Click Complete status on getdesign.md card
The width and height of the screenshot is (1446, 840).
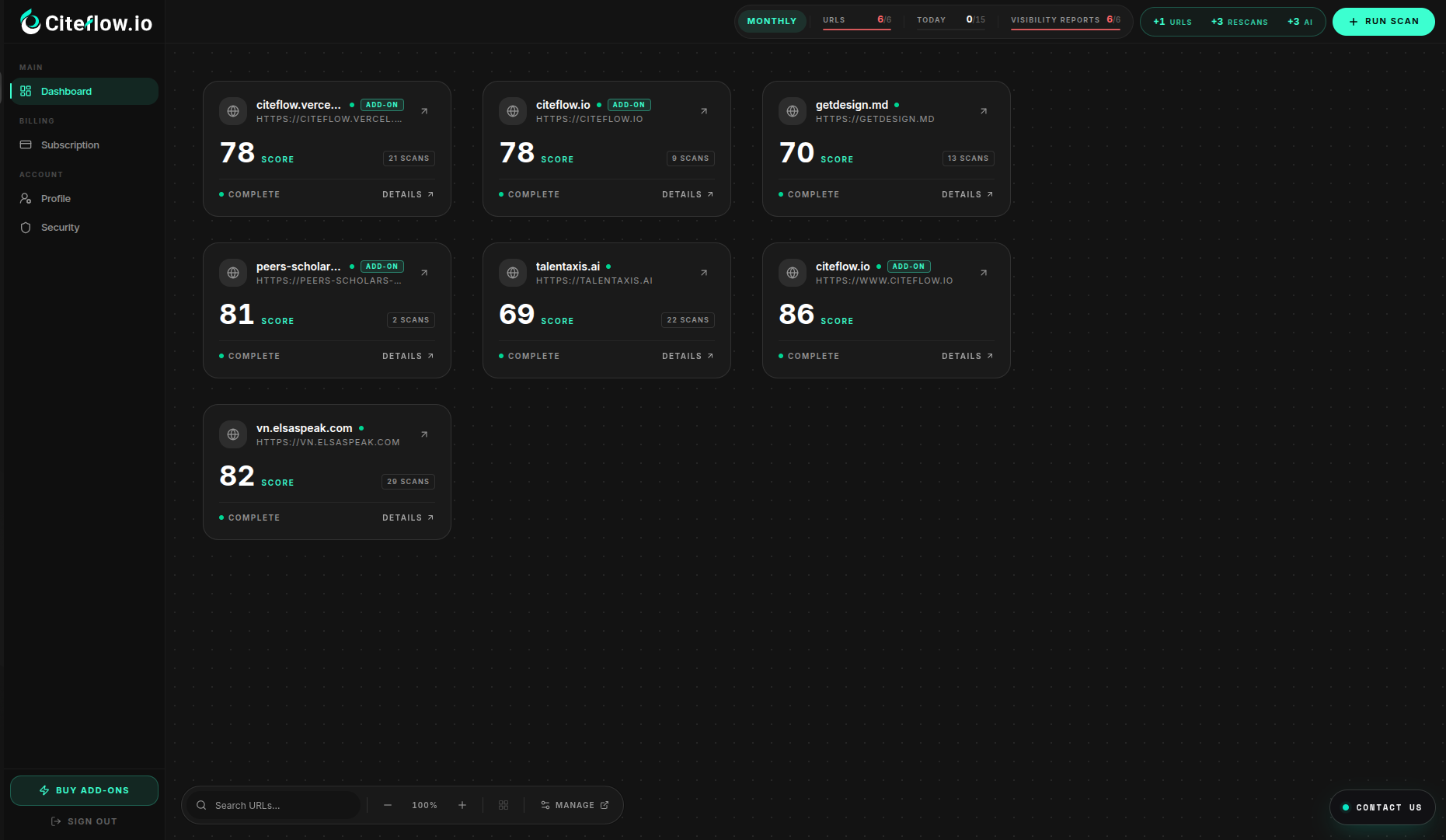tap(809, 194)
